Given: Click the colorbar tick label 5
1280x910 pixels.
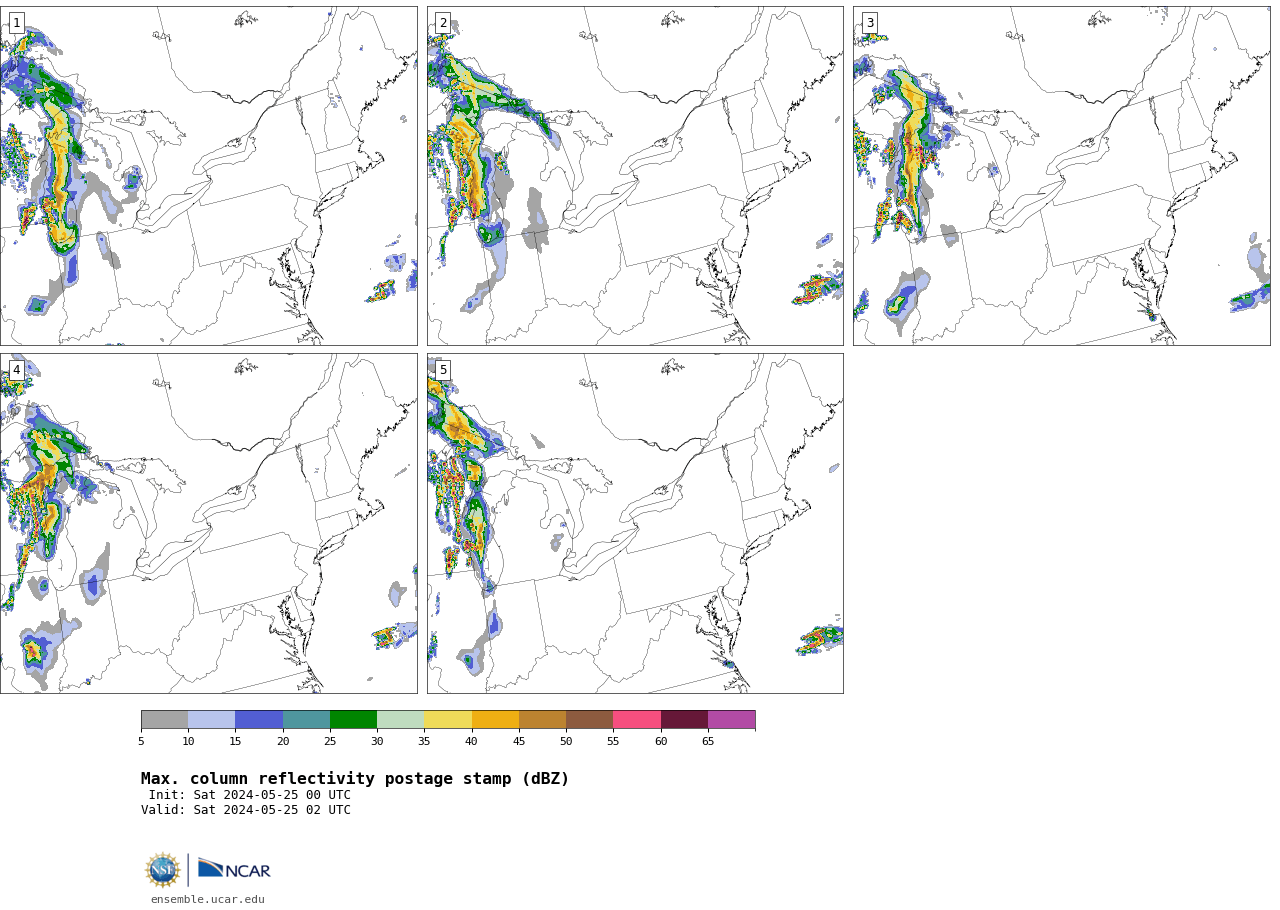Looking at the screenshot, I should [141, 741].
